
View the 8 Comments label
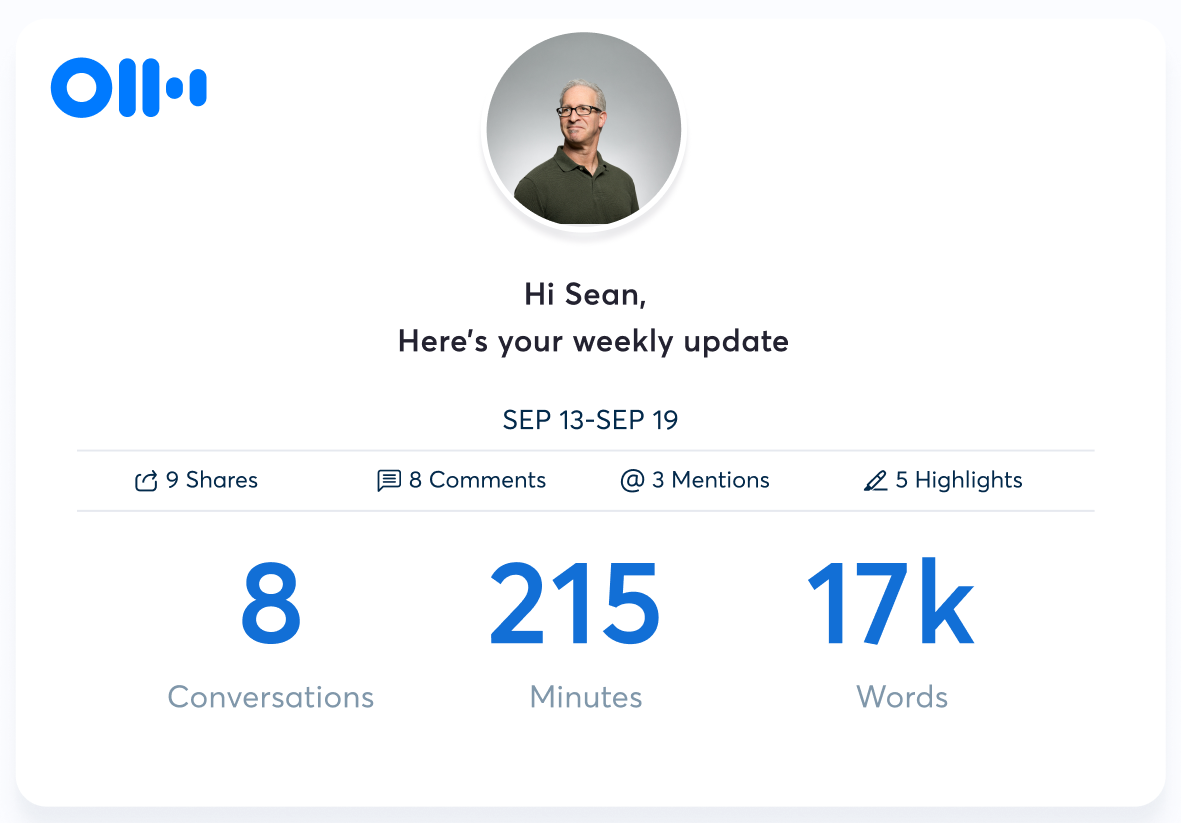[477, 480]
